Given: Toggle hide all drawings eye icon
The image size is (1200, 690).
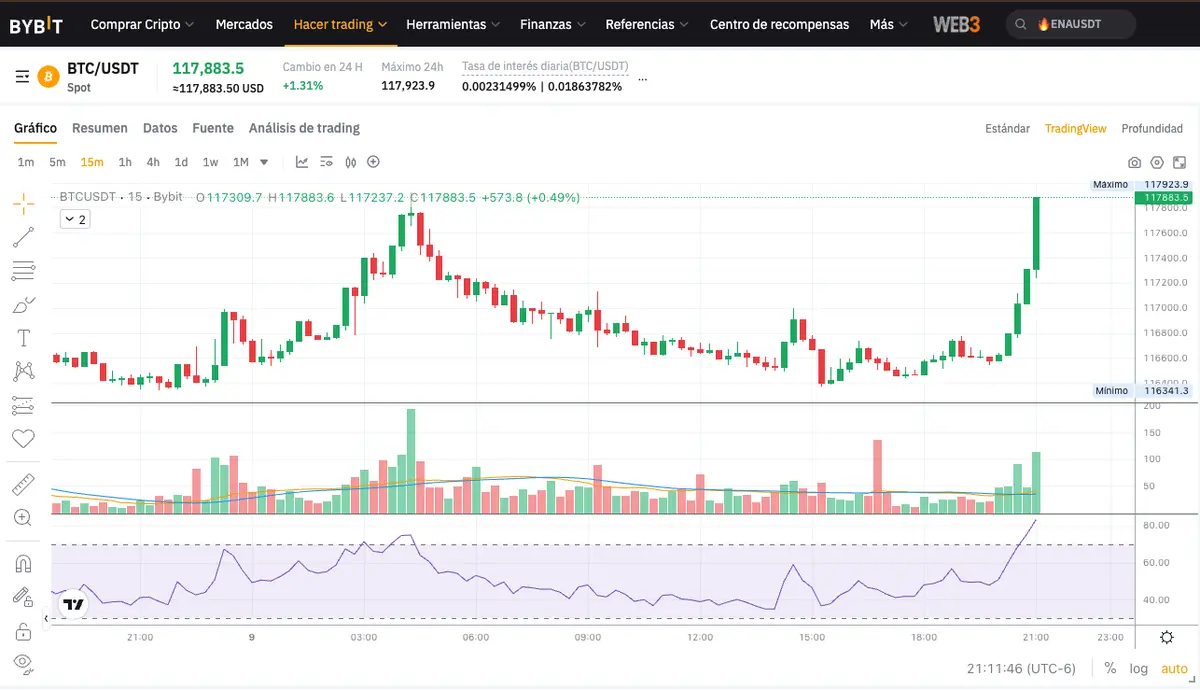Looking at the screenshot, I should (23, 663).
